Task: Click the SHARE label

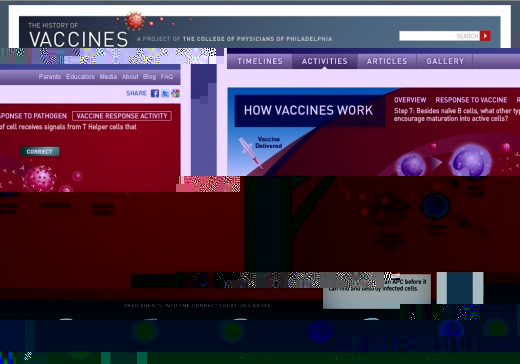Action: click(x=136, y=93)
